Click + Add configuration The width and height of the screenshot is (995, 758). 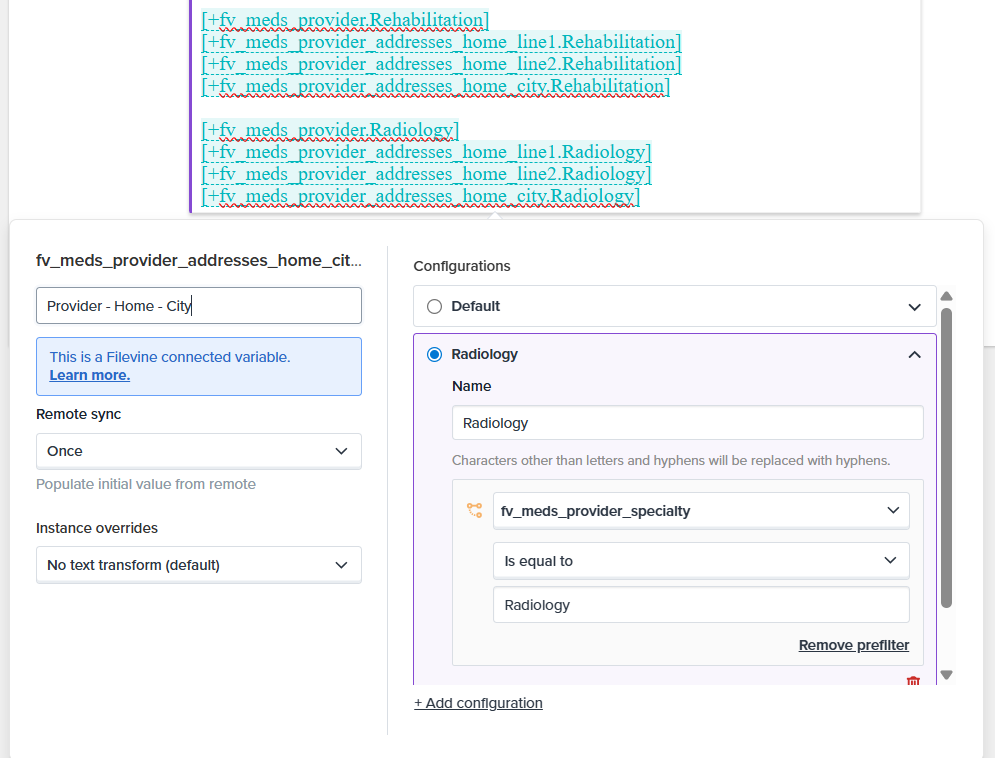478,703
